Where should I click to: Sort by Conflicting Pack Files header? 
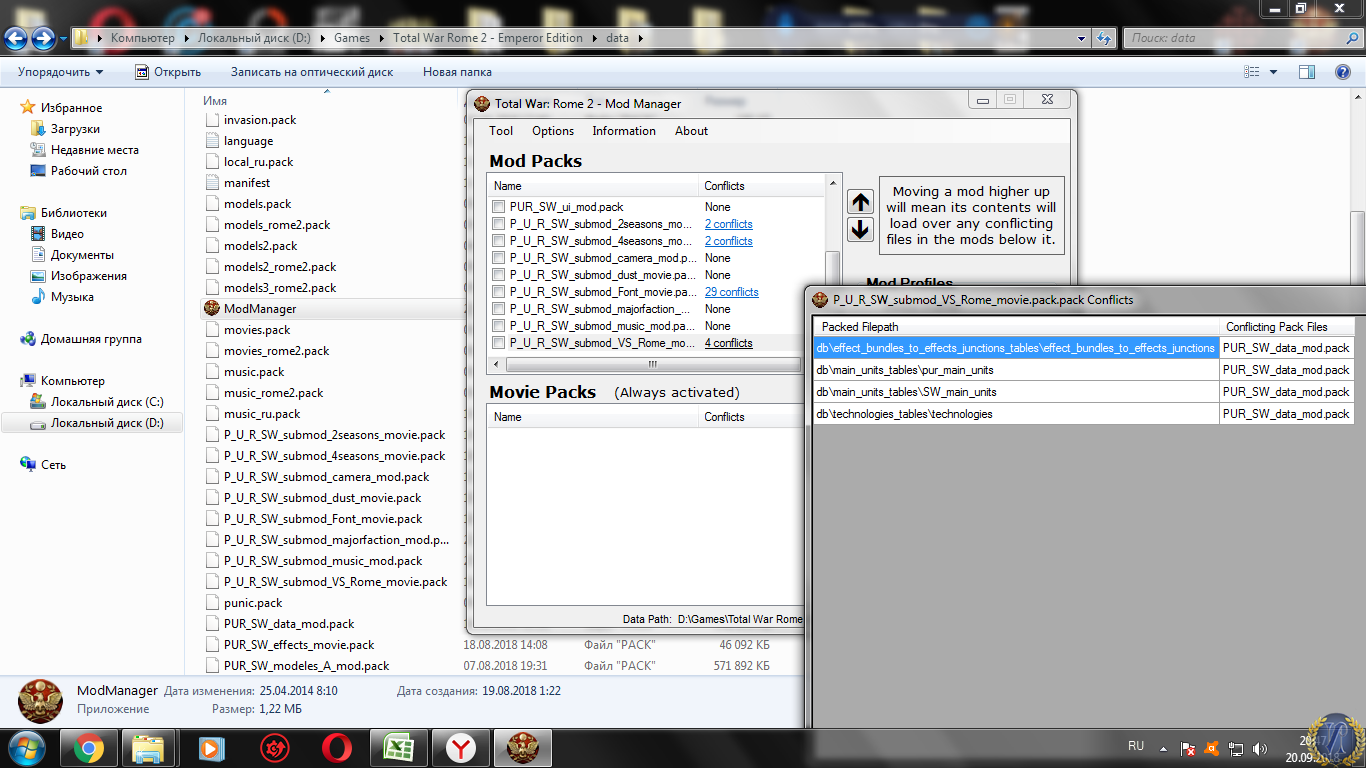pyautogui.click(x=1286, y=327)
